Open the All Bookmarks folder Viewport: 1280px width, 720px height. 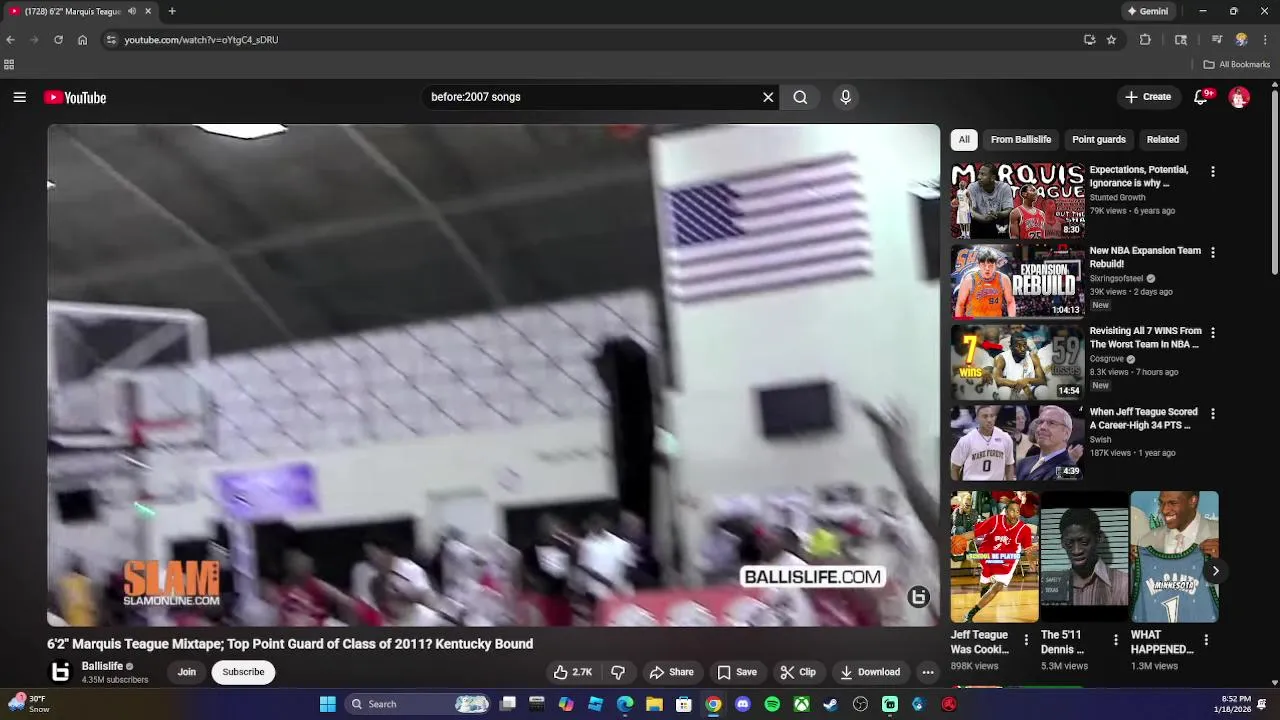coord(1237,64)
